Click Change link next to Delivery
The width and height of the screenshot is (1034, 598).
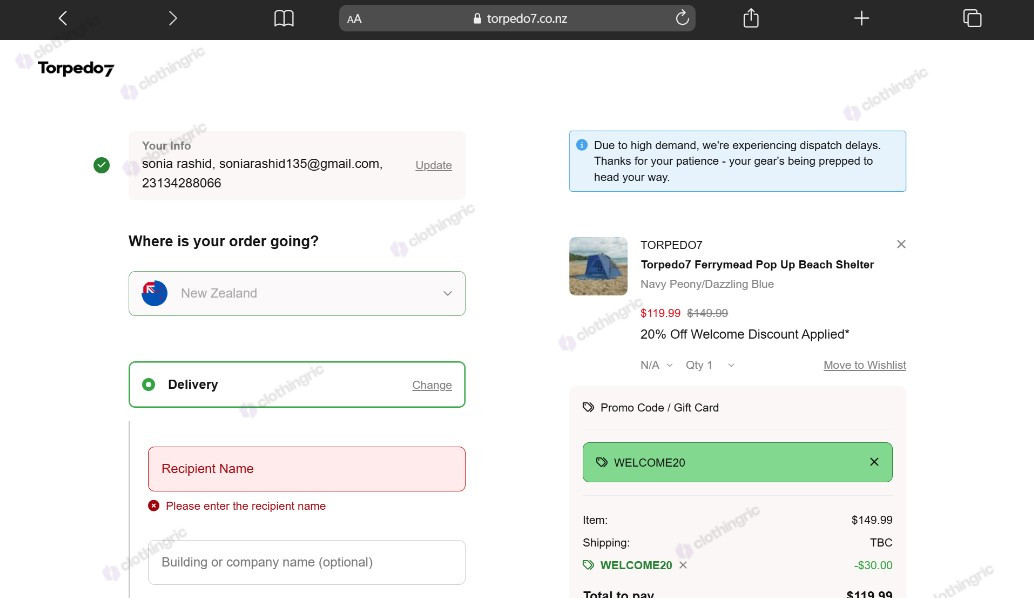click(x=432, y=385)
